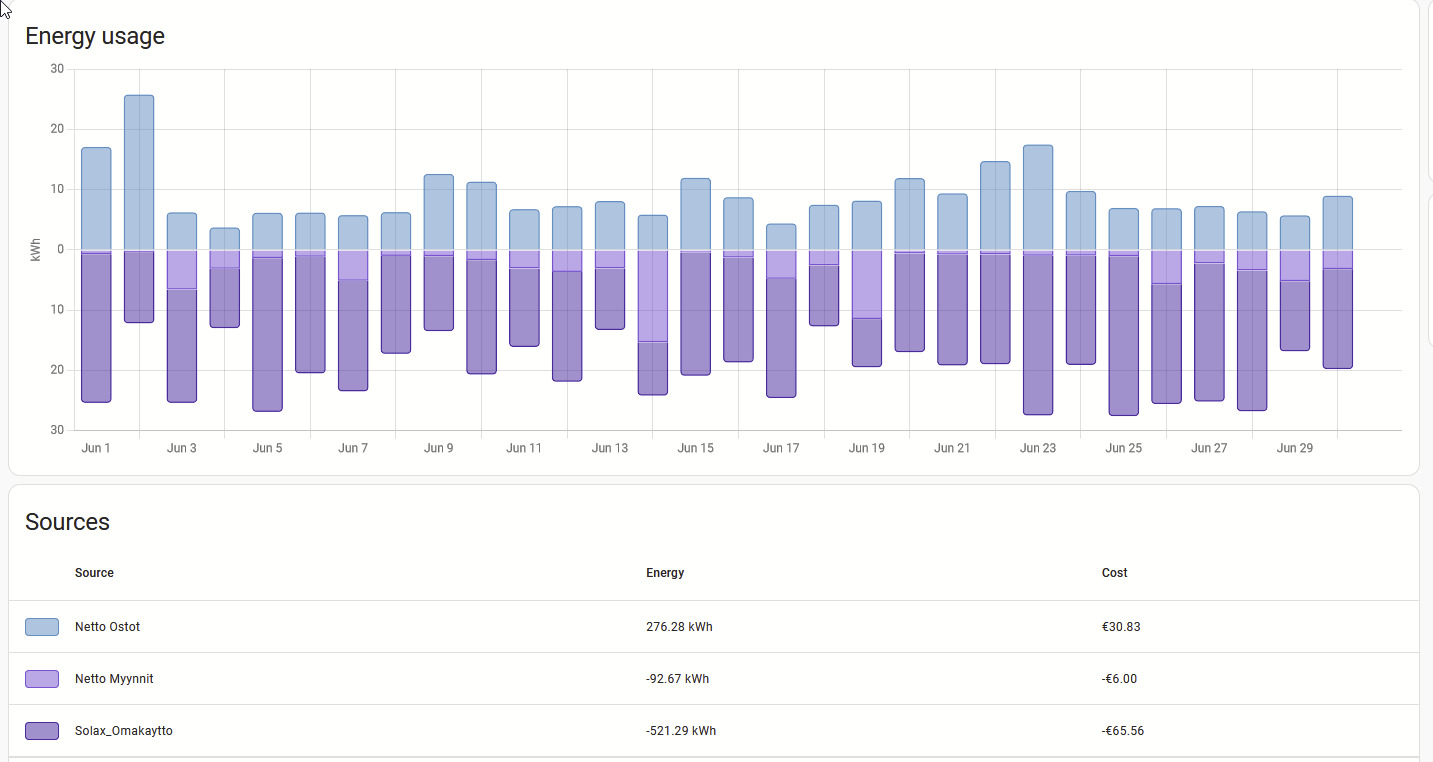Select the Solax_Omakaytto source row

[714, 731]
